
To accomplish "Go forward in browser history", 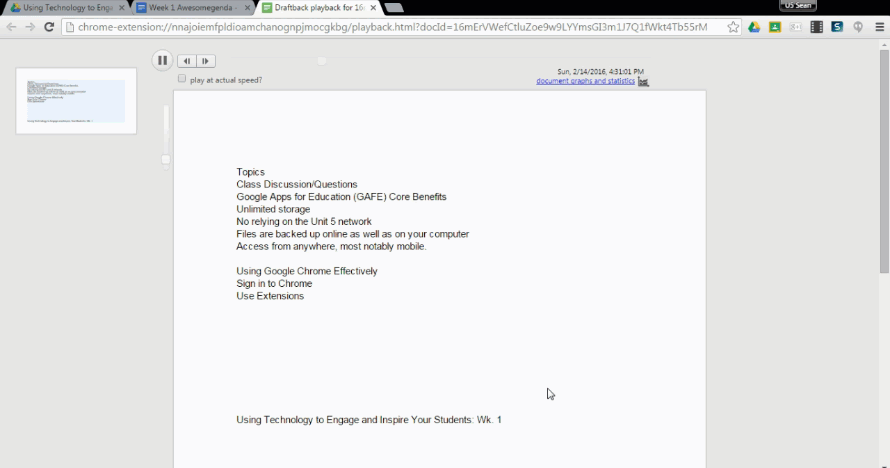I will click(30, 27).
